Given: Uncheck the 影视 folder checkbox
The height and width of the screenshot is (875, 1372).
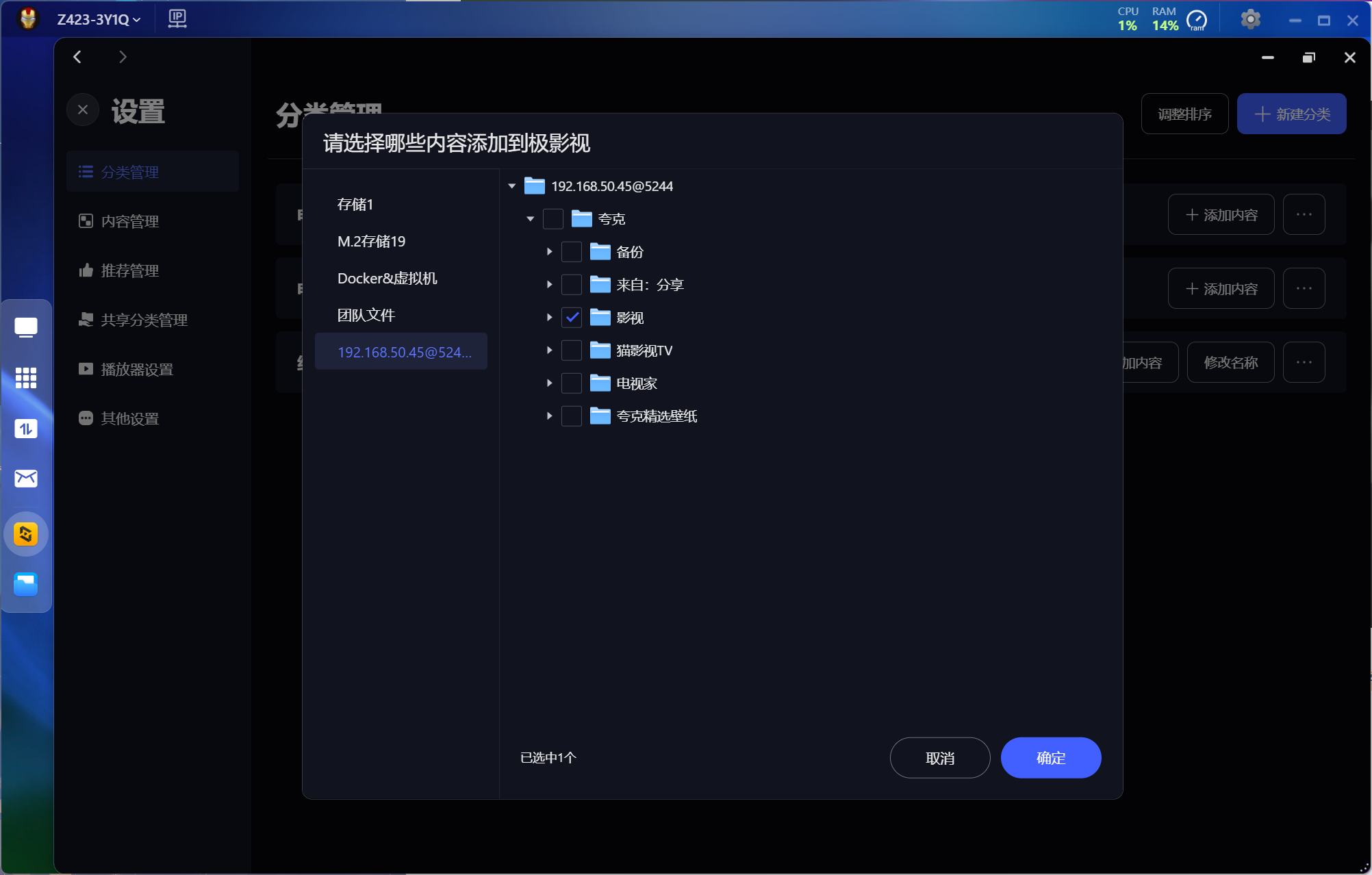Looking at the screenshot, I should pyautogui.click(x=572, y=318).
